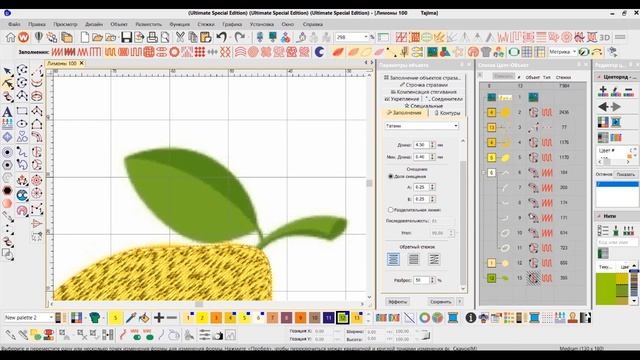This screenshot has height=360, width=640.
Task: Increase the stitch Length spinner value
Action: pos(432,143)
